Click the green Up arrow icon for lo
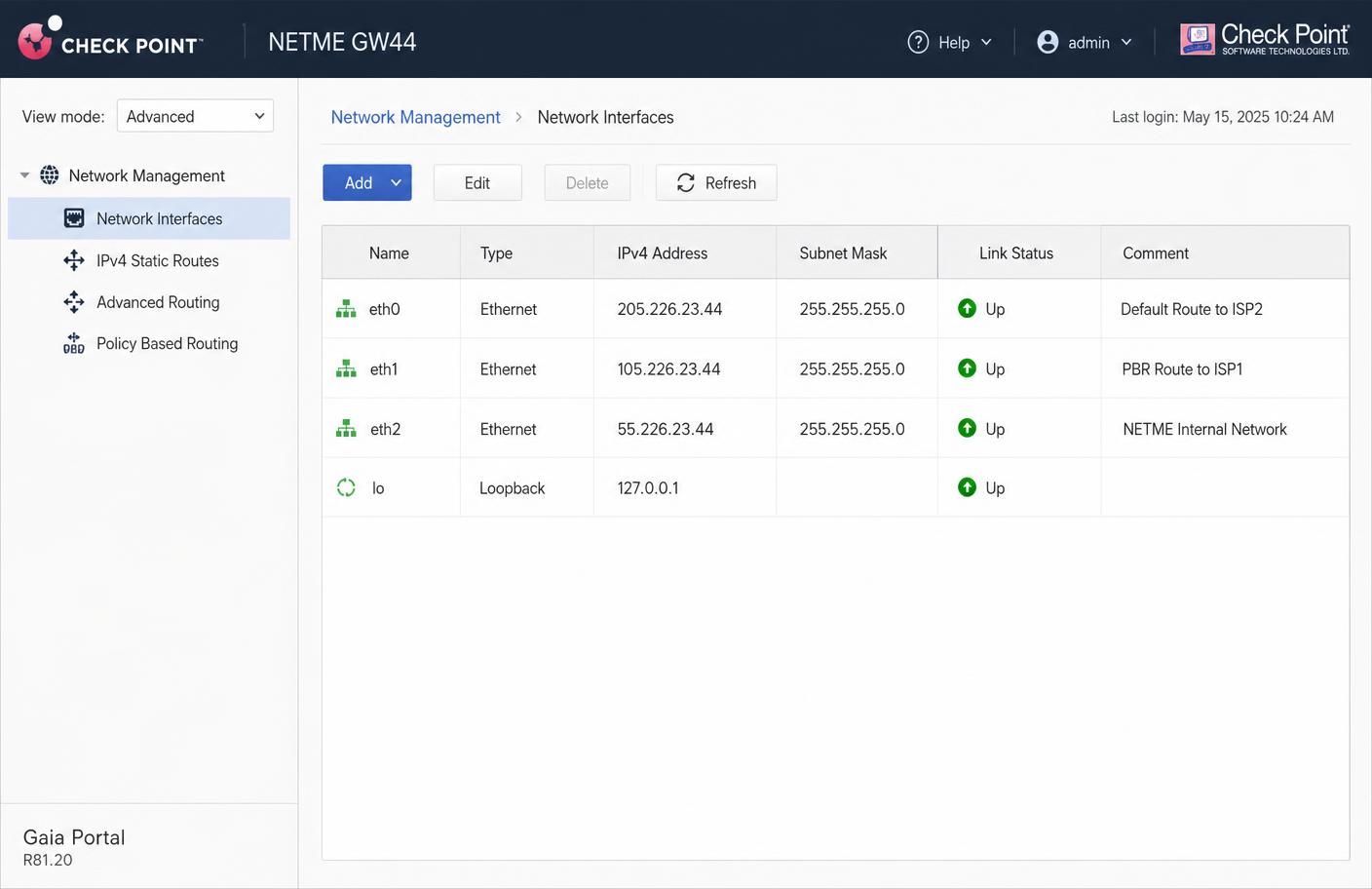 pos(967,487)
